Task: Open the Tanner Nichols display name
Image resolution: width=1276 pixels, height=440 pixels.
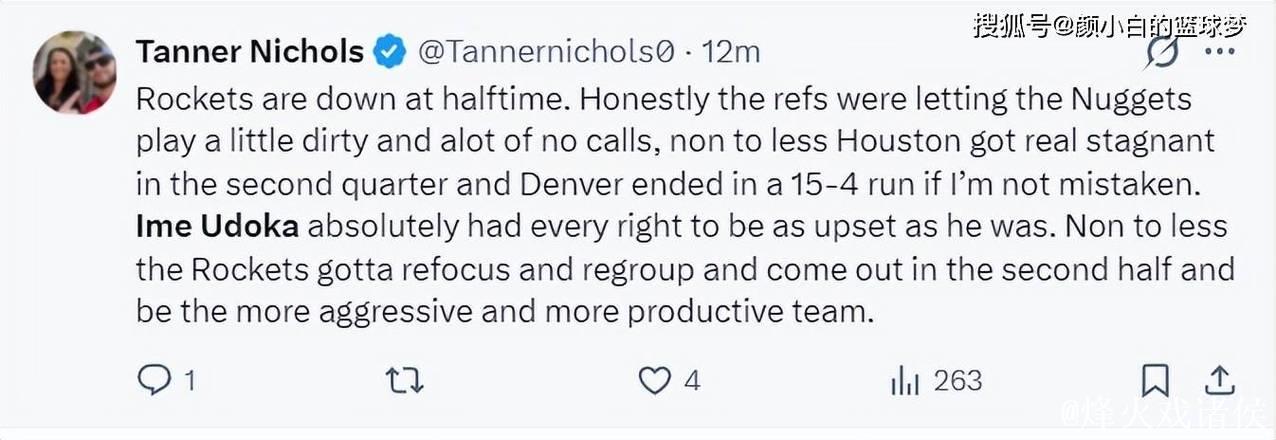Action: [x=249, y=52]
